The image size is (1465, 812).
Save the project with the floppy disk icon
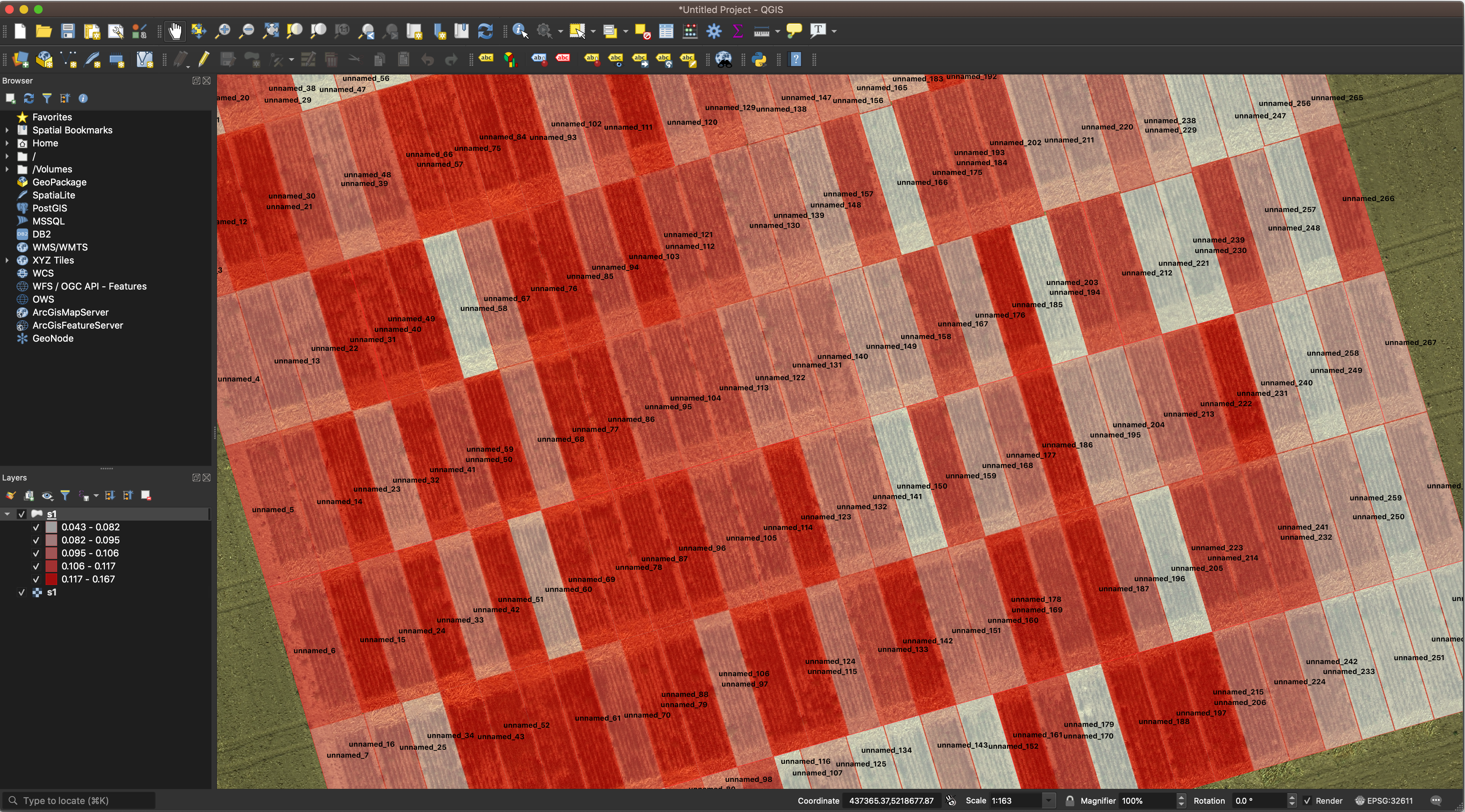(68, 31)
